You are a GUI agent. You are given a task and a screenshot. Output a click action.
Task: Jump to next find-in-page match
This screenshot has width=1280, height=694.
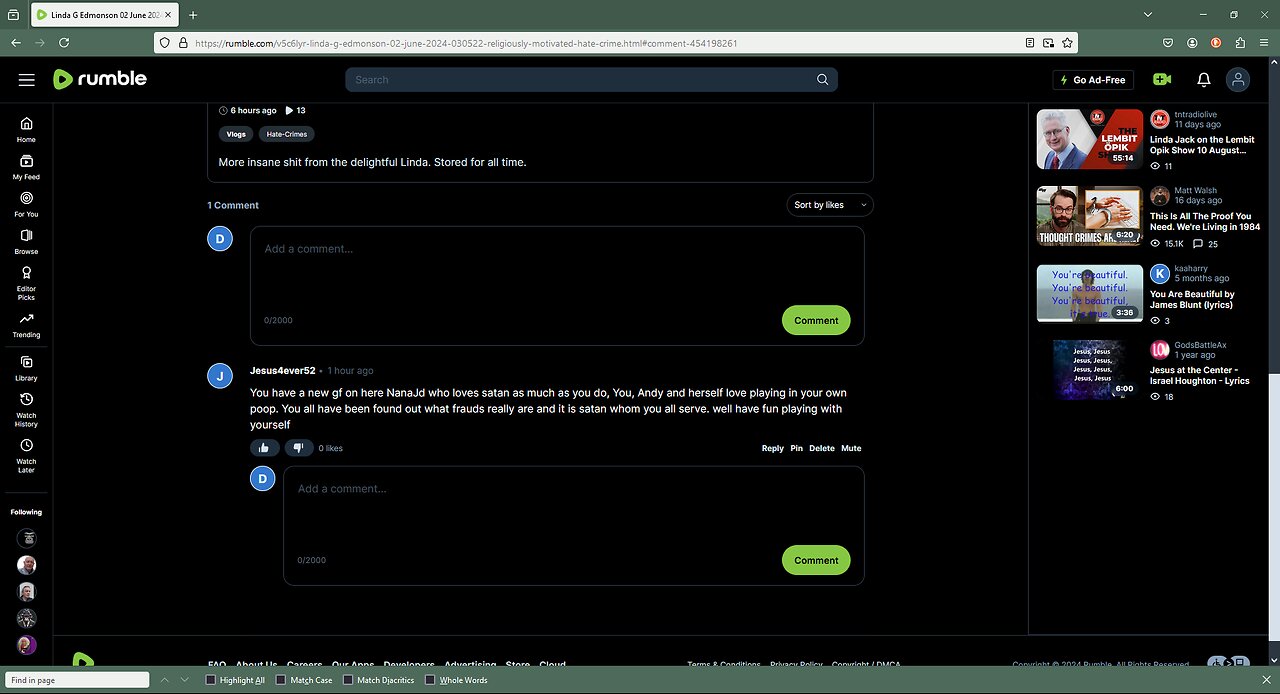184,680
